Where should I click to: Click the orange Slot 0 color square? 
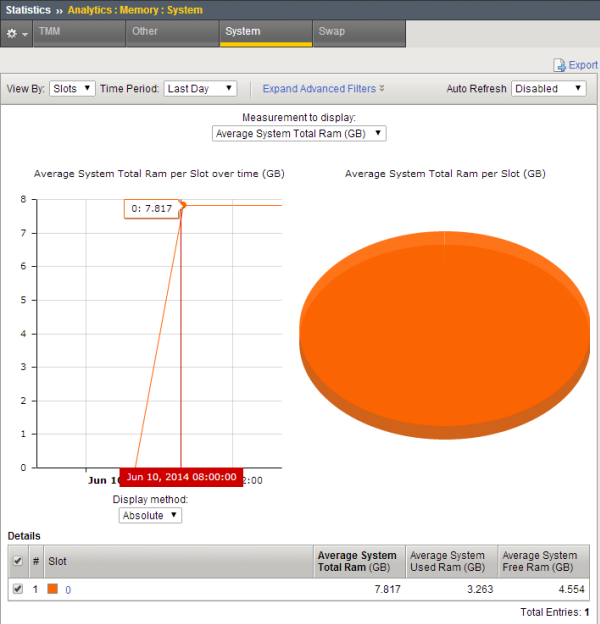pyautogui.click(x=53, y=590)
